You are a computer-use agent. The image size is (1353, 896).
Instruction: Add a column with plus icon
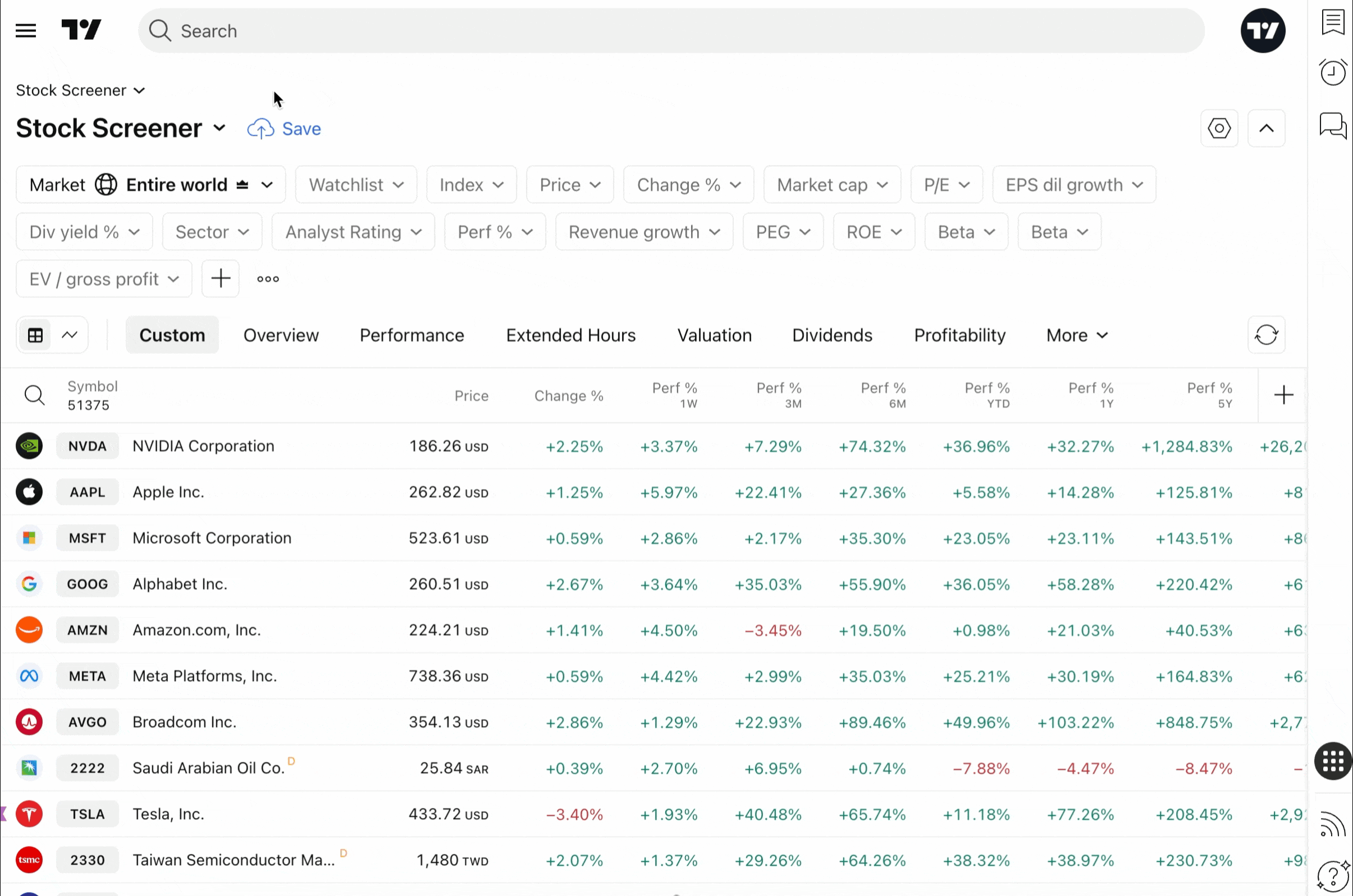coord(1283,395)
